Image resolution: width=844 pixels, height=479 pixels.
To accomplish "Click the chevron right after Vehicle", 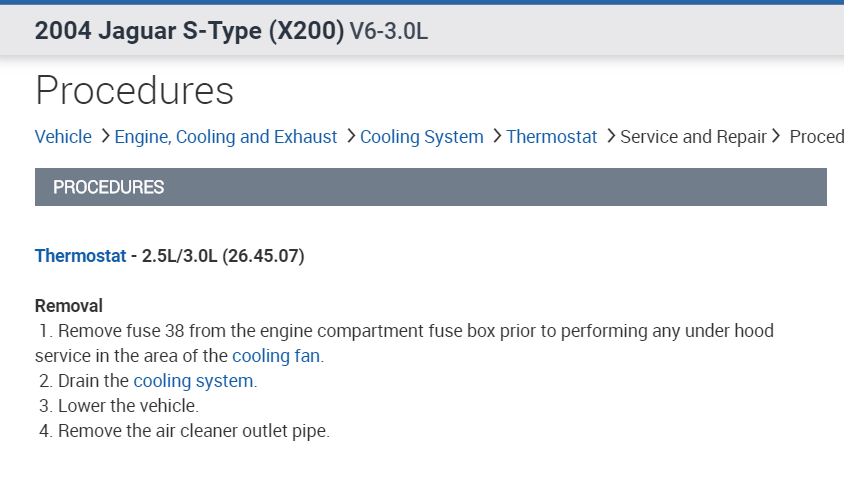I will pos(105,136).
